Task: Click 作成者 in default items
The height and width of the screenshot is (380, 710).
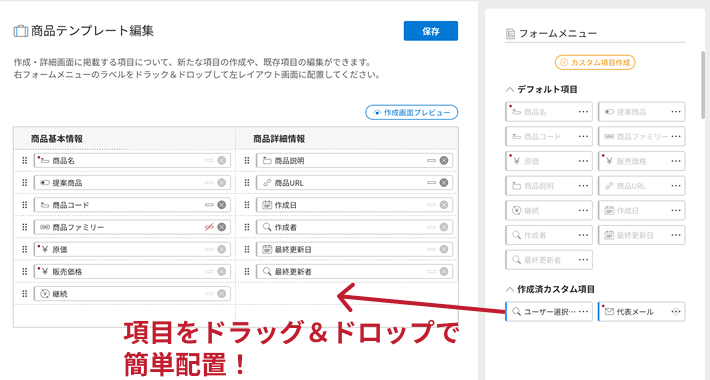Action: (x=548, y=235)
